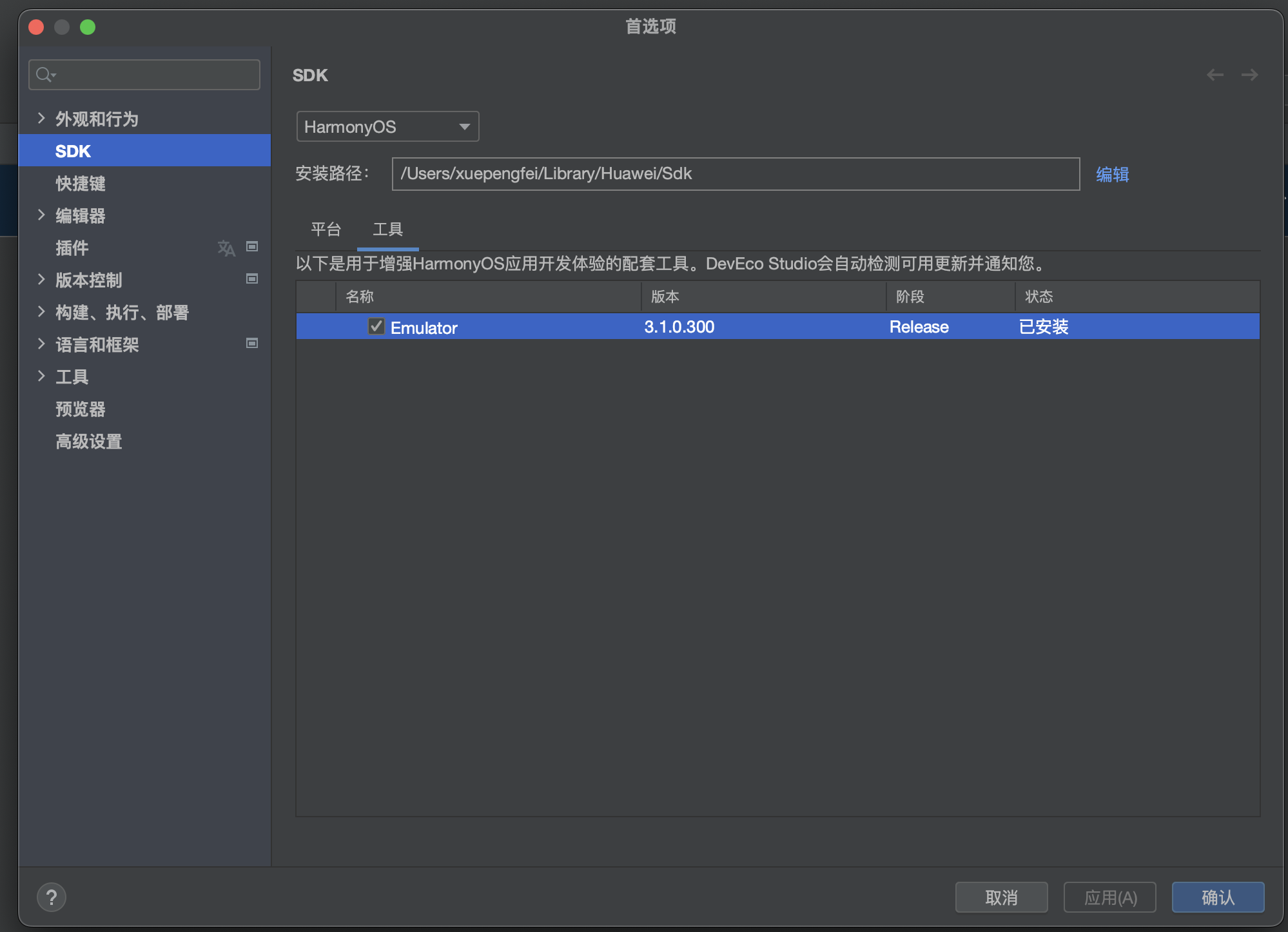This screenshot has height=932, width=1288.
Task: Click the back navigation arrow
Action: (1215, 75)
